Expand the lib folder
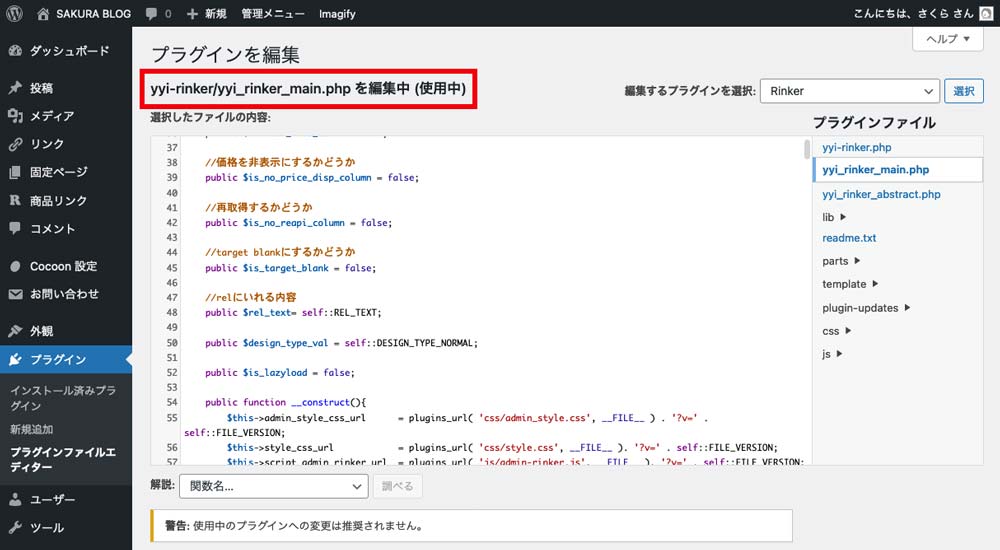Screen dimensions: 1000x550 tap(834, 217)
